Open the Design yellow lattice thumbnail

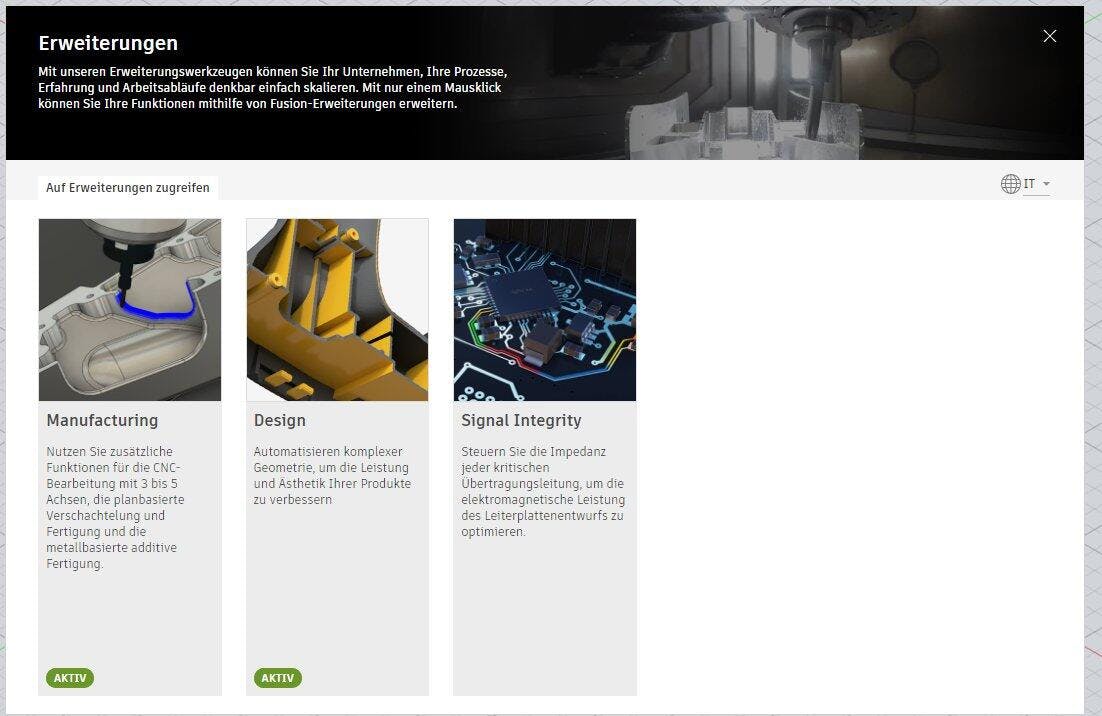tap(337, 310)
